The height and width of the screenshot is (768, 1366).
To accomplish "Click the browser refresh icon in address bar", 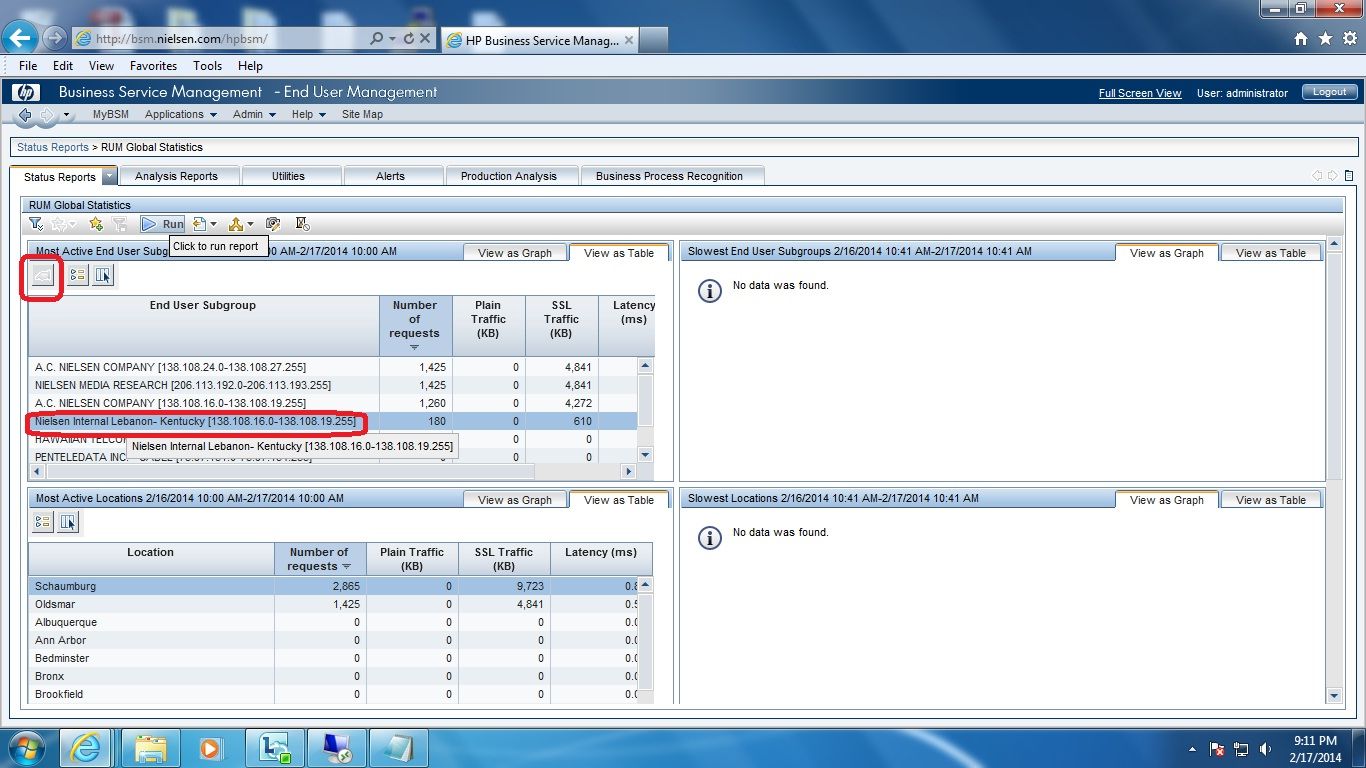I will [408, 38].
